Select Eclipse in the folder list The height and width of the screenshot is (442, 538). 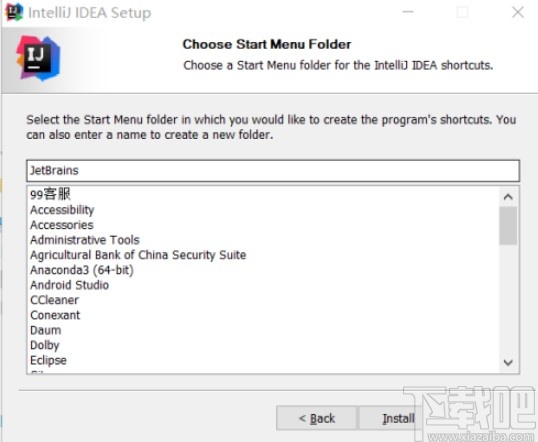48,360
